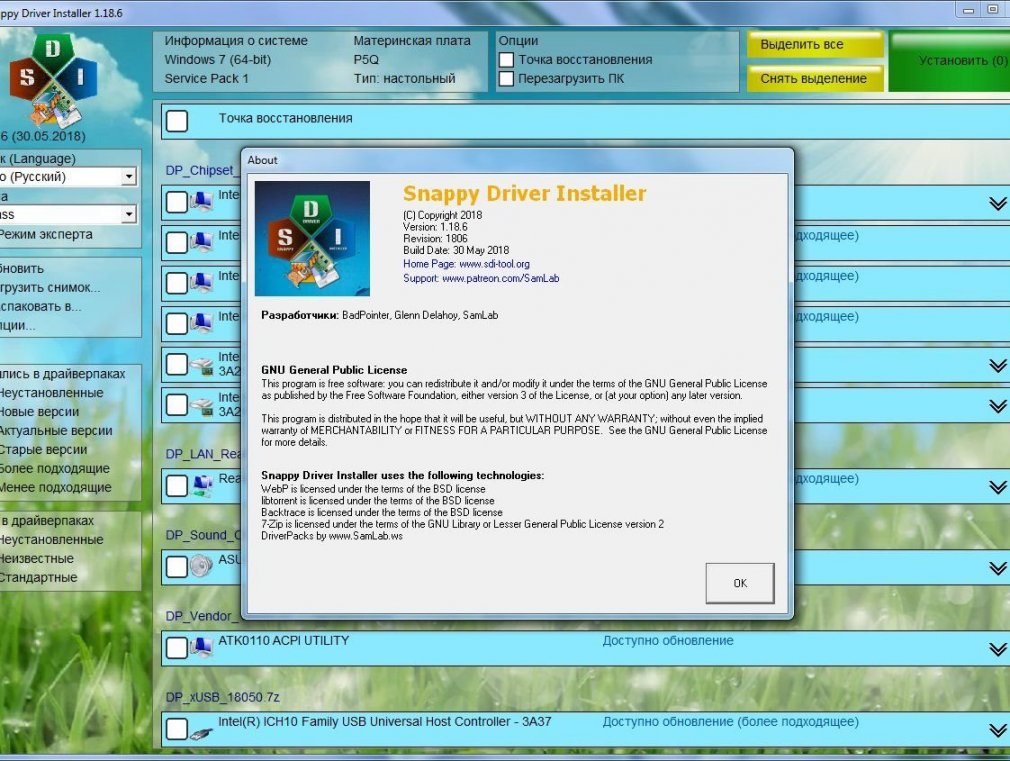The width and height of the screenshot is (1010, 761).
Task: Check the Точка восстановления list row checkbox
Action: [x=176, y=120]
